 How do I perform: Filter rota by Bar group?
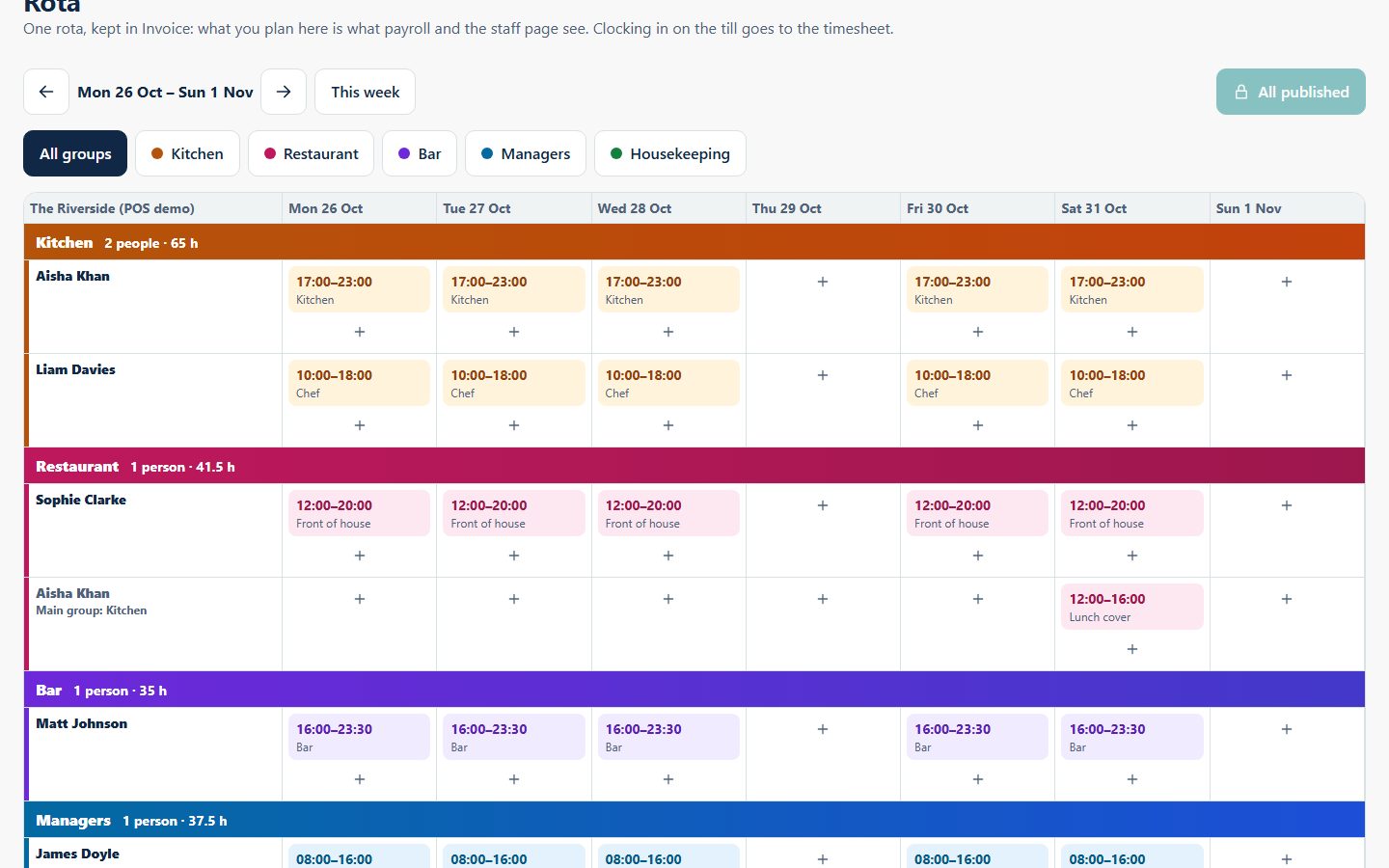420,153
